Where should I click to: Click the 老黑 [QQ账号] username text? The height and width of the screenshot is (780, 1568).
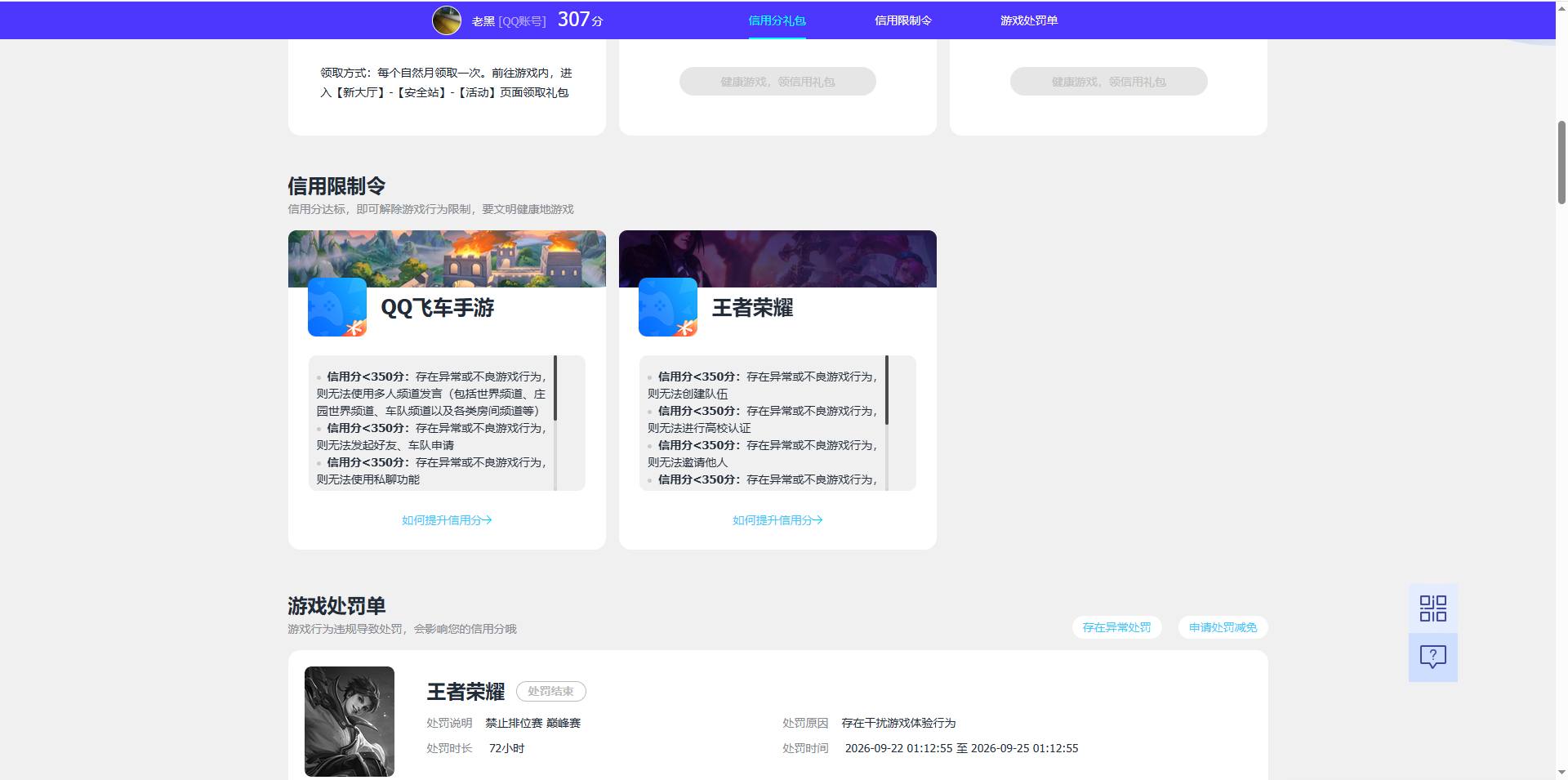click(x=508, y=21)
